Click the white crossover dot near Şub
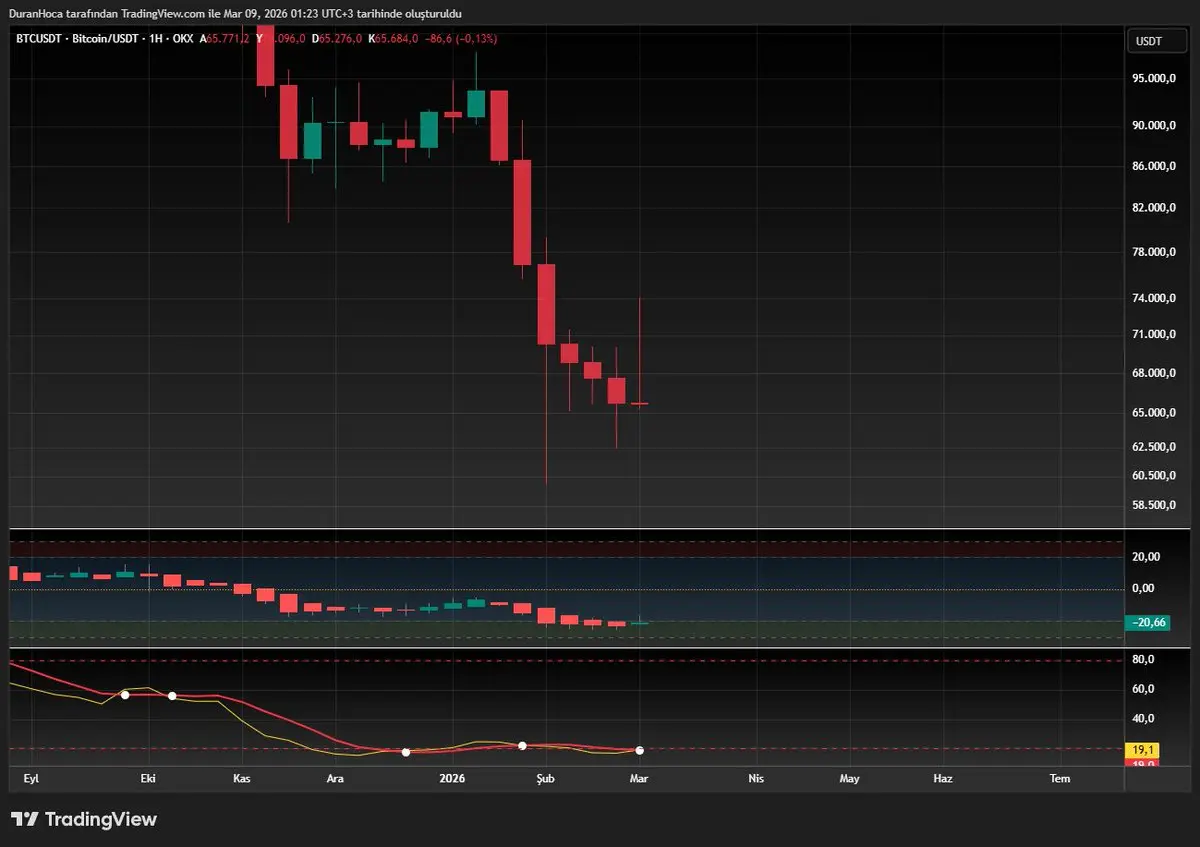Screen dimensions: 1200x847 coord(522,745)
